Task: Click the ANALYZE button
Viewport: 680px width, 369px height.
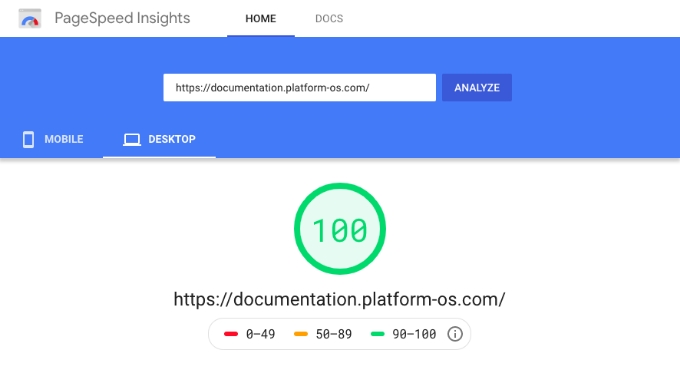Action: 477,88
